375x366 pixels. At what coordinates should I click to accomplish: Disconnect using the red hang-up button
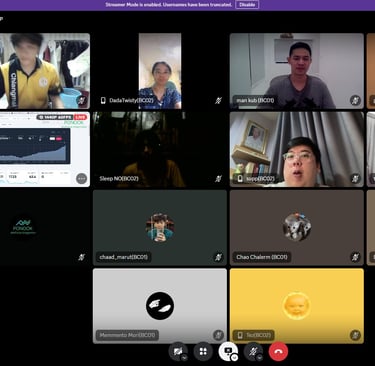point(278,351)
